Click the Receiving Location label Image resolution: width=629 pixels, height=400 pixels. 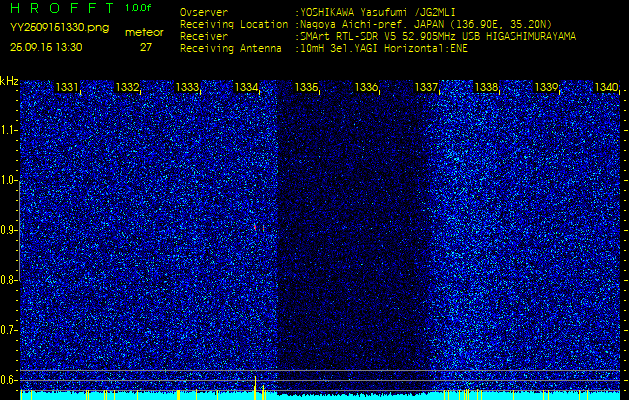pos(234,24)
